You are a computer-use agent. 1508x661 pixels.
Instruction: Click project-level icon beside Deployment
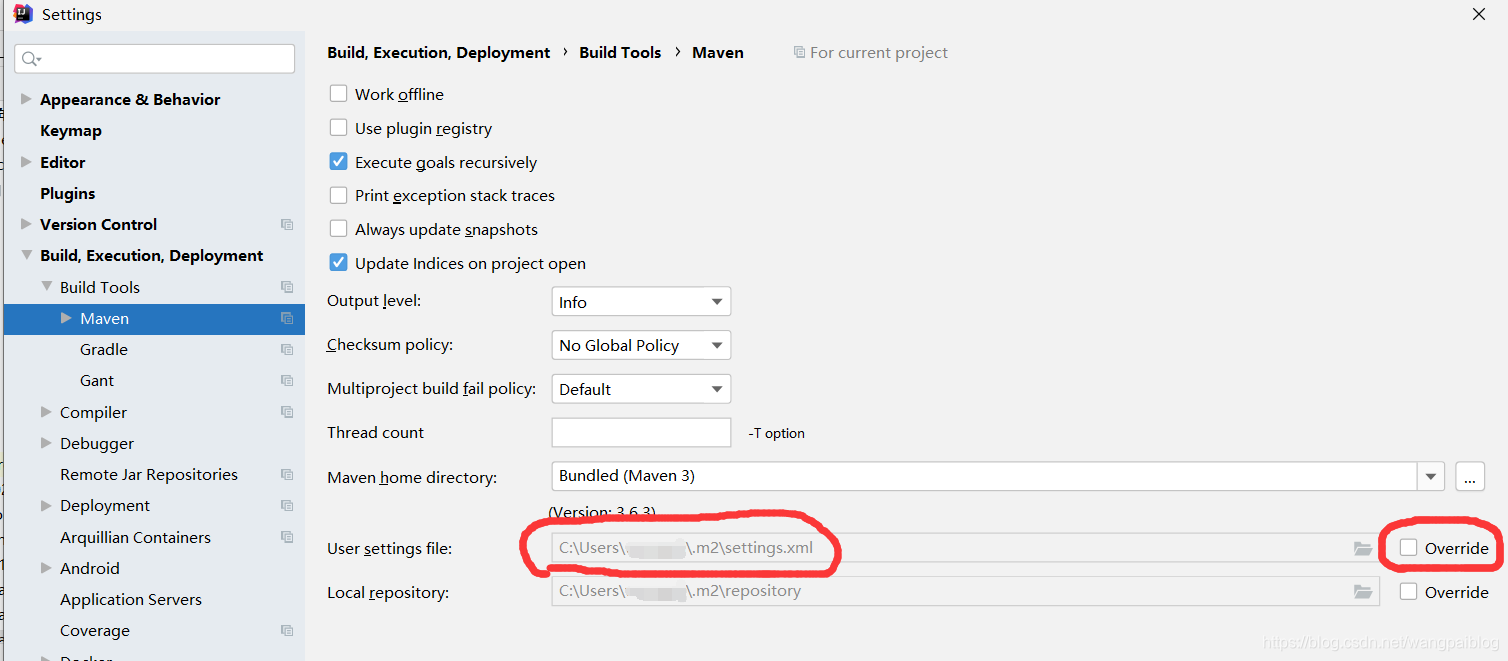(x=287, y=506)
